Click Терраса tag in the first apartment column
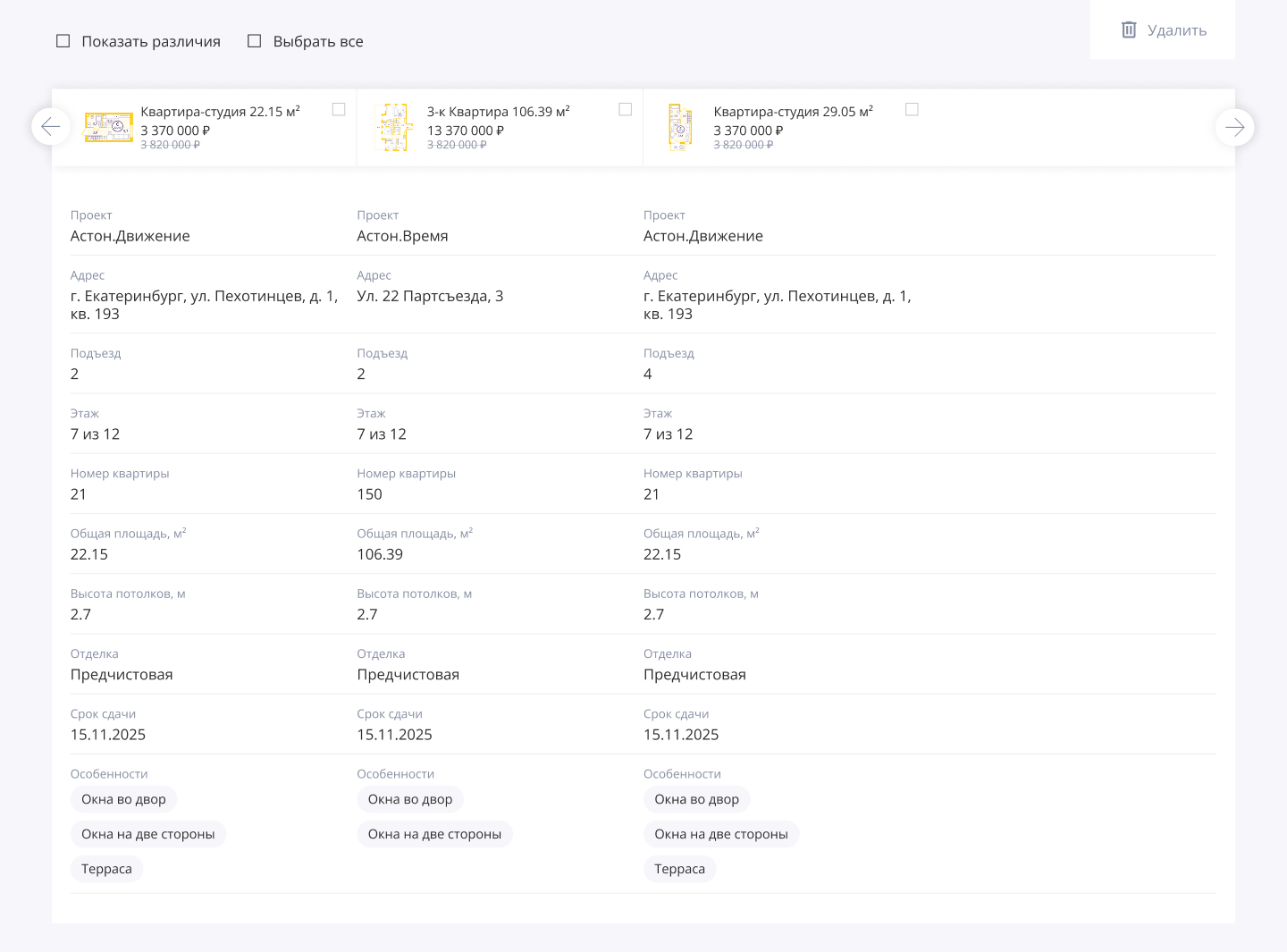Screen dimensions: 1287x952 pos(106,869)
